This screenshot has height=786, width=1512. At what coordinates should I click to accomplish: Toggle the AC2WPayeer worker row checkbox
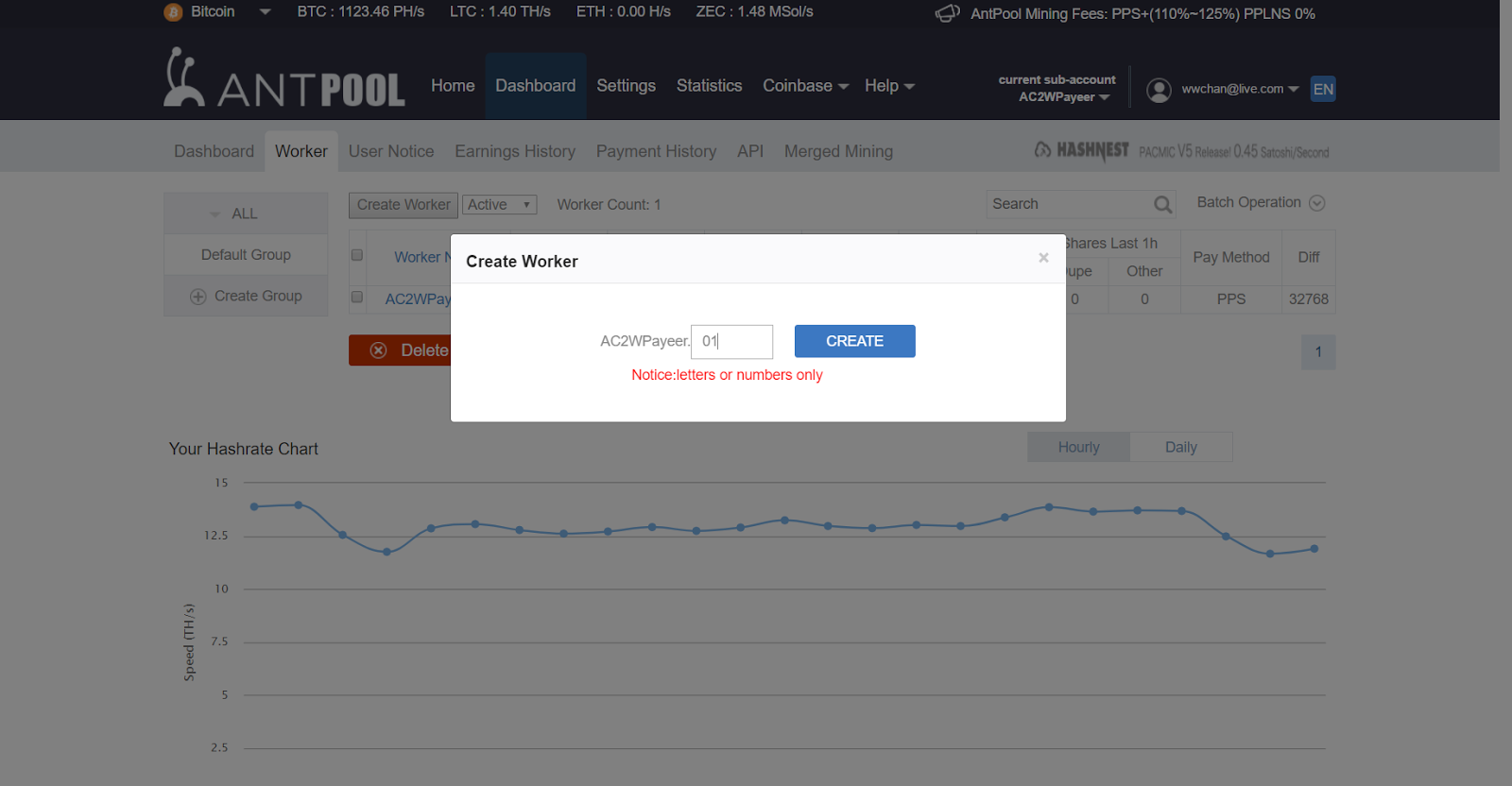[357, 297]
